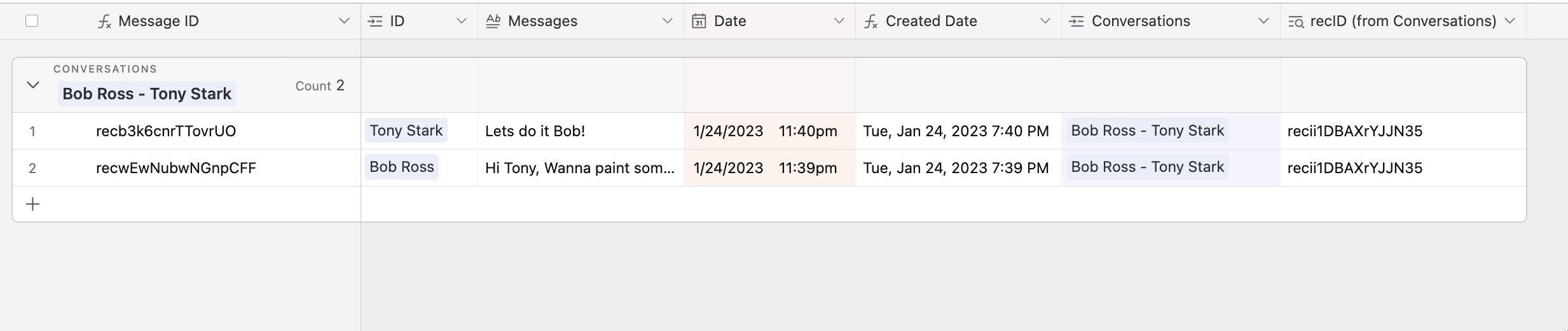The width and height of the screenshot is (1568, 331).
Task: Open the Date column dropdown menu
Action: click(x=839, y=21)
